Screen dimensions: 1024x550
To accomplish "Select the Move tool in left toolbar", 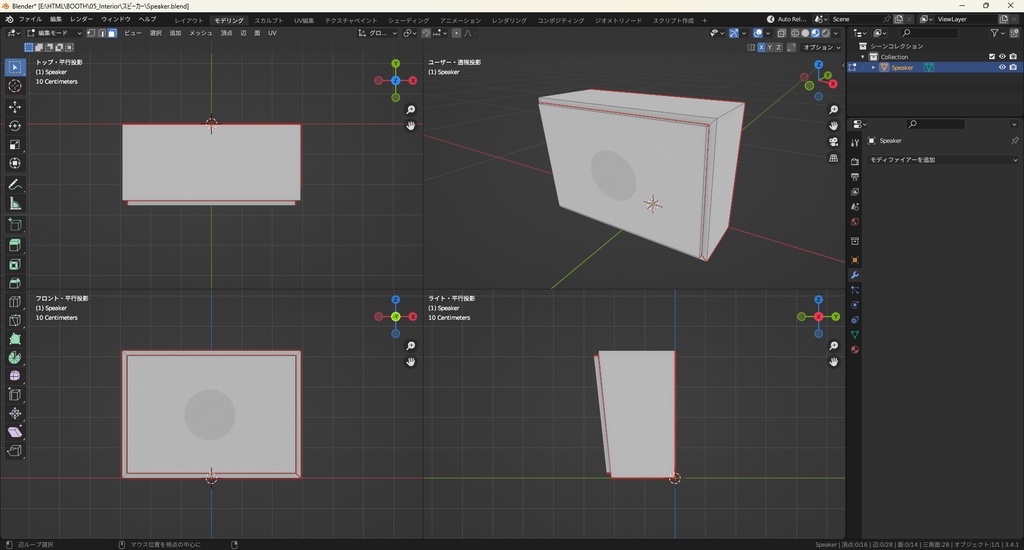I will click(x=15, y=106).
